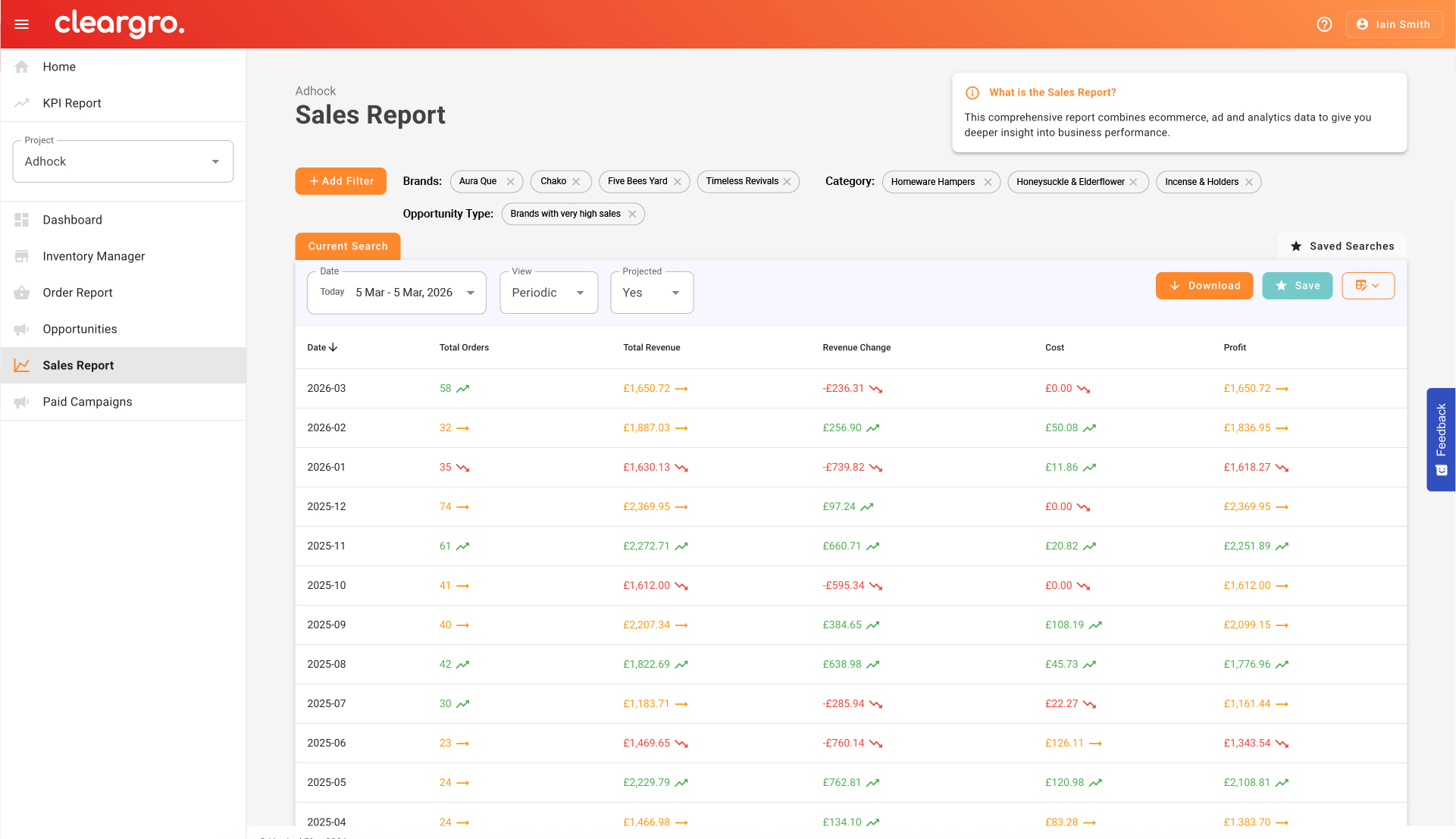The height and width of the screenshot is (839, 1456).
Task: Open the Iain Smith account menu
Action: point(1393,24)
